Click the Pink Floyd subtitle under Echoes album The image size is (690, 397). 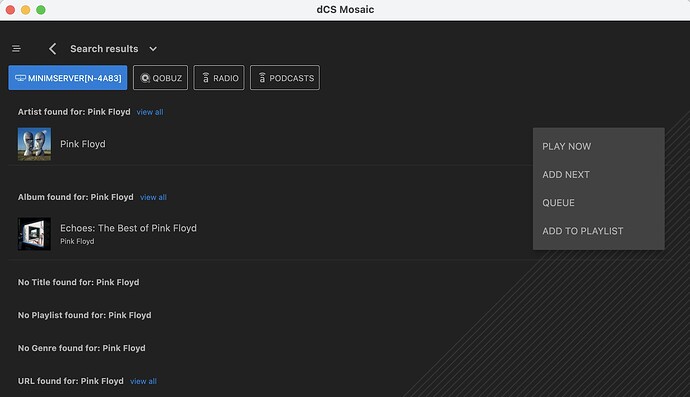[77, 241]
